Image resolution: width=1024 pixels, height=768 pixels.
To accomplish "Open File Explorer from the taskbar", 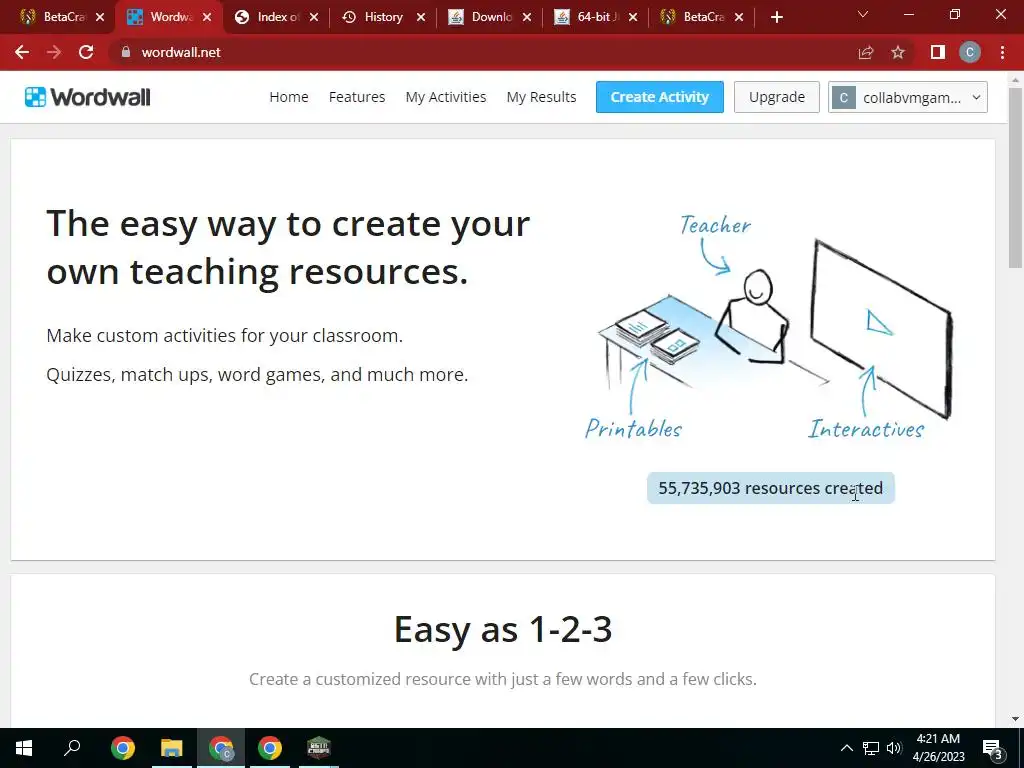I will (x=172, y=748).
